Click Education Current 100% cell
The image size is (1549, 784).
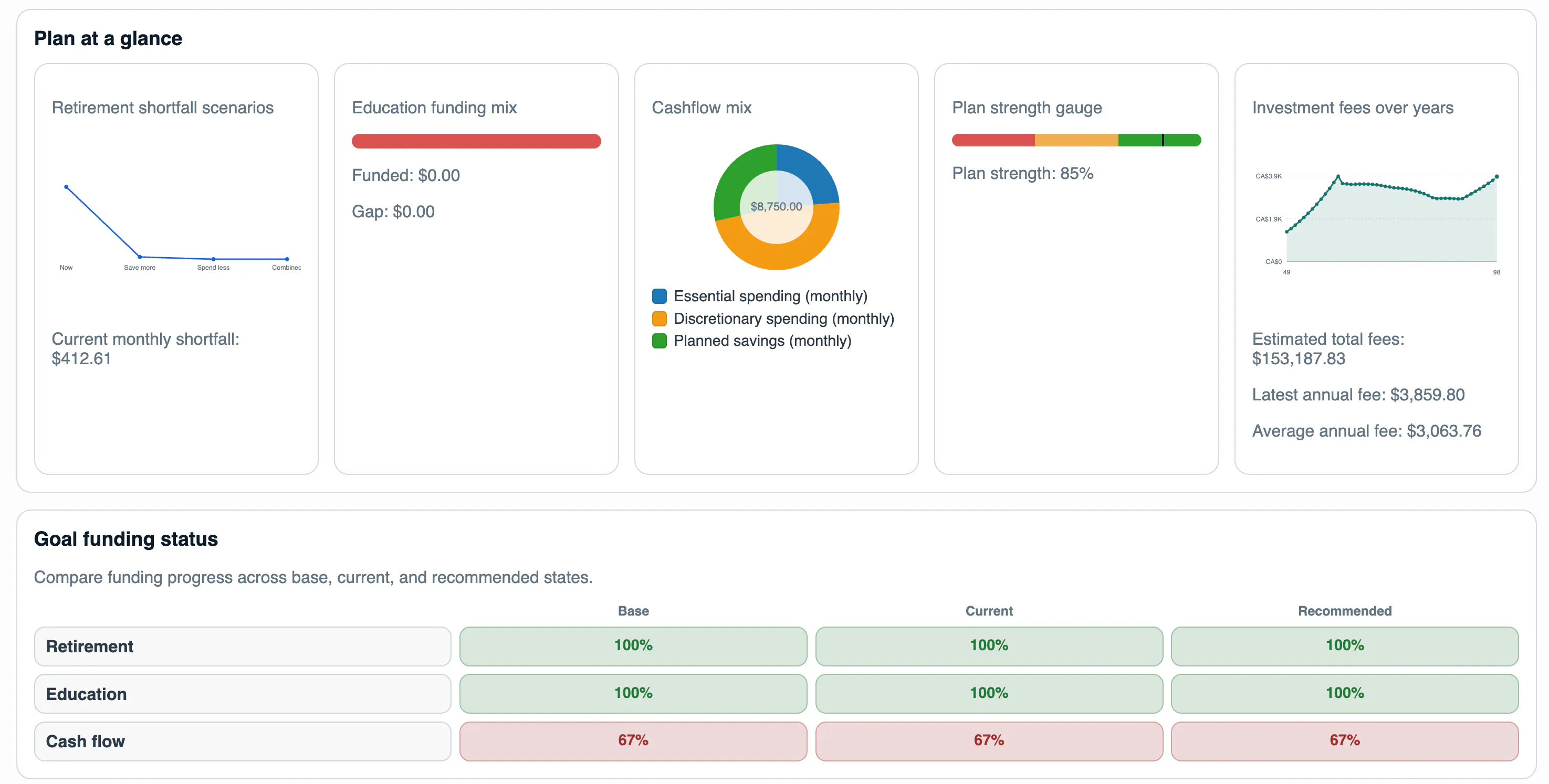tap(989, 694)
